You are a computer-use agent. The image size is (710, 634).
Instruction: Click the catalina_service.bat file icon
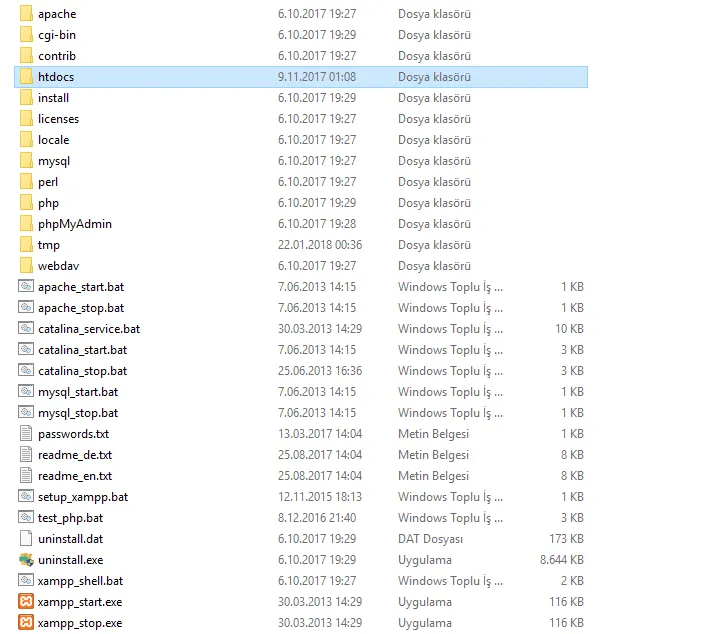26,328
